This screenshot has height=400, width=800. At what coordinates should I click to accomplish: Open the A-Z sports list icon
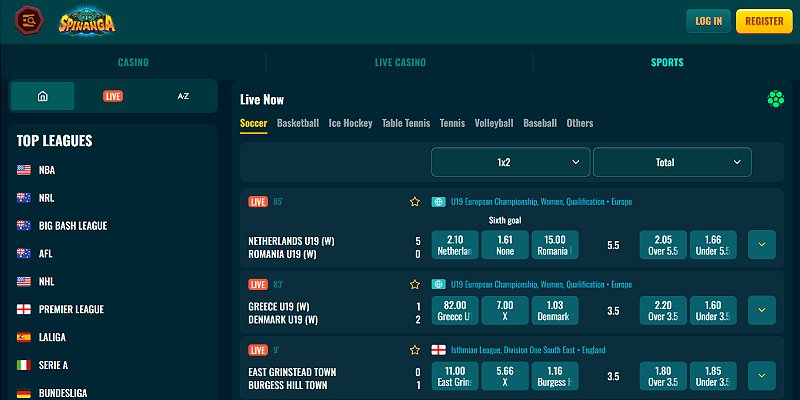183,96
